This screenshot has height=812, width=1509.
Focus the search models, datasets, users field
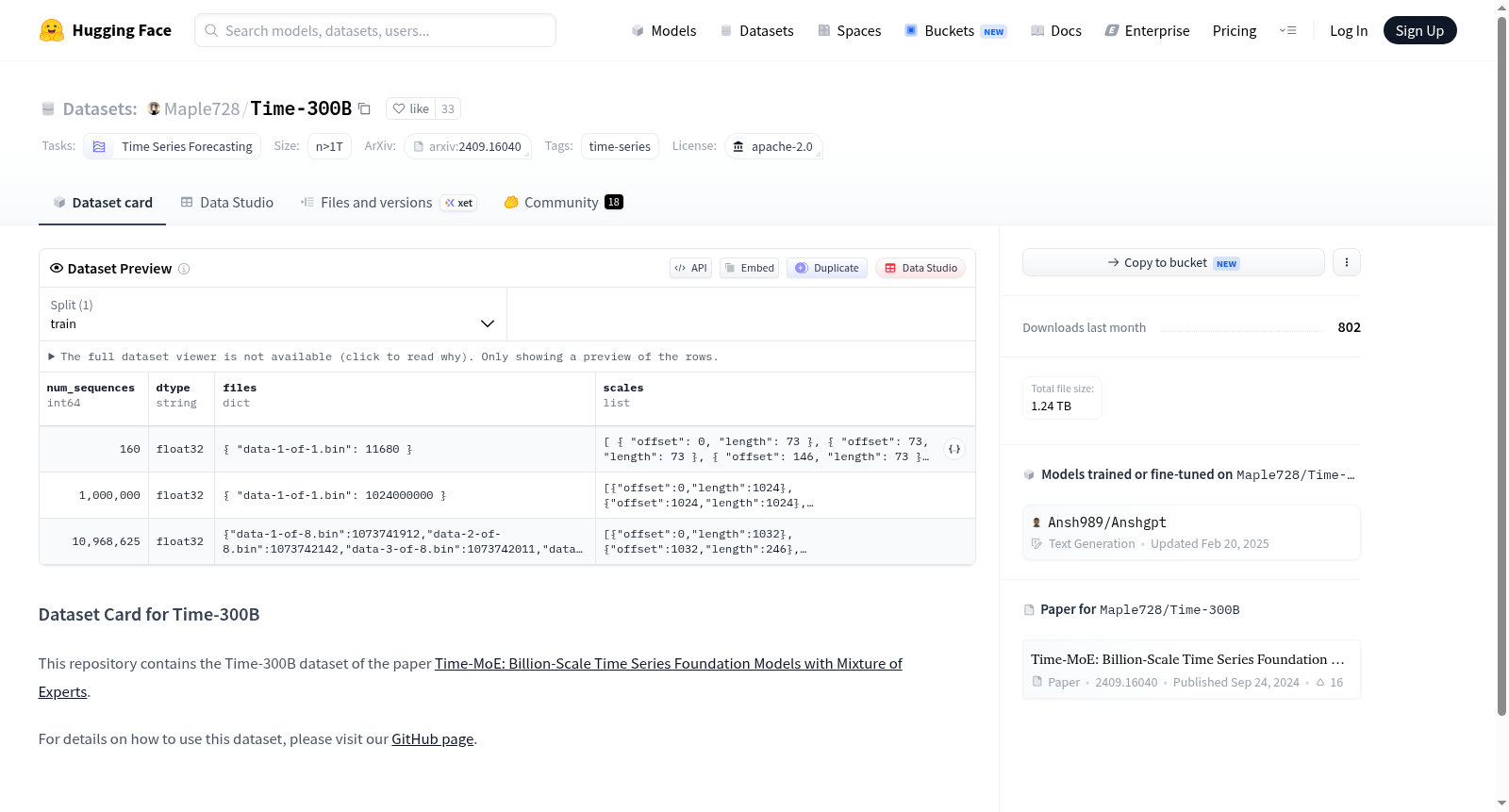coord(375,30)
